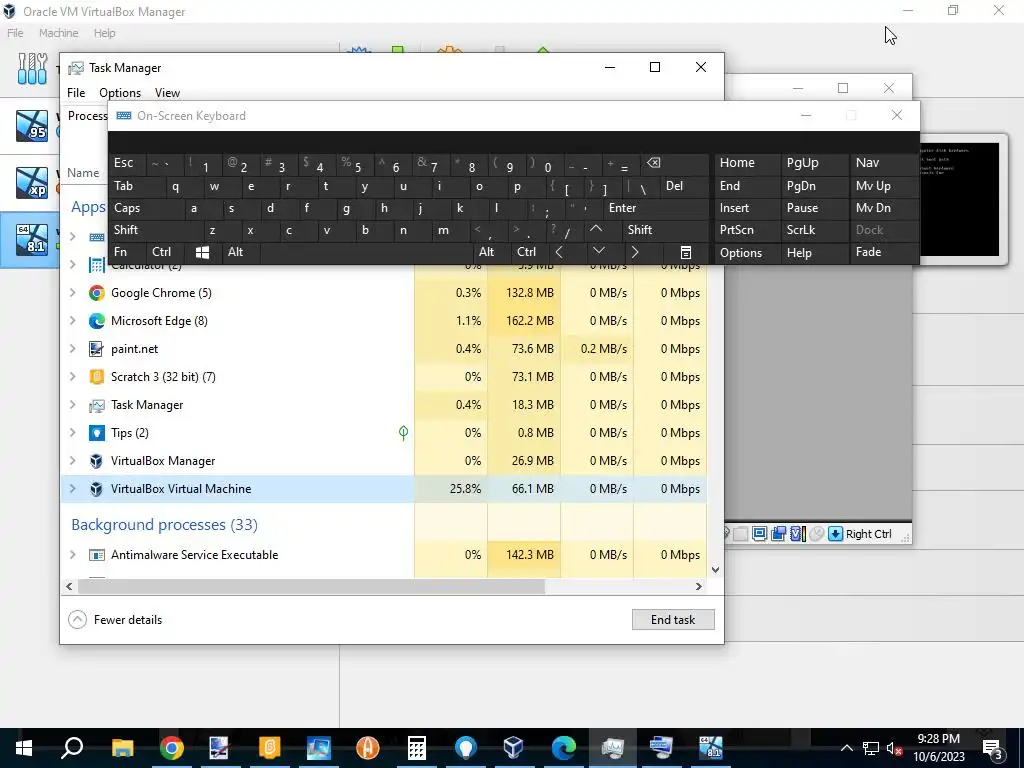Open Calculator from the taskbar

(x=417, y=747)
